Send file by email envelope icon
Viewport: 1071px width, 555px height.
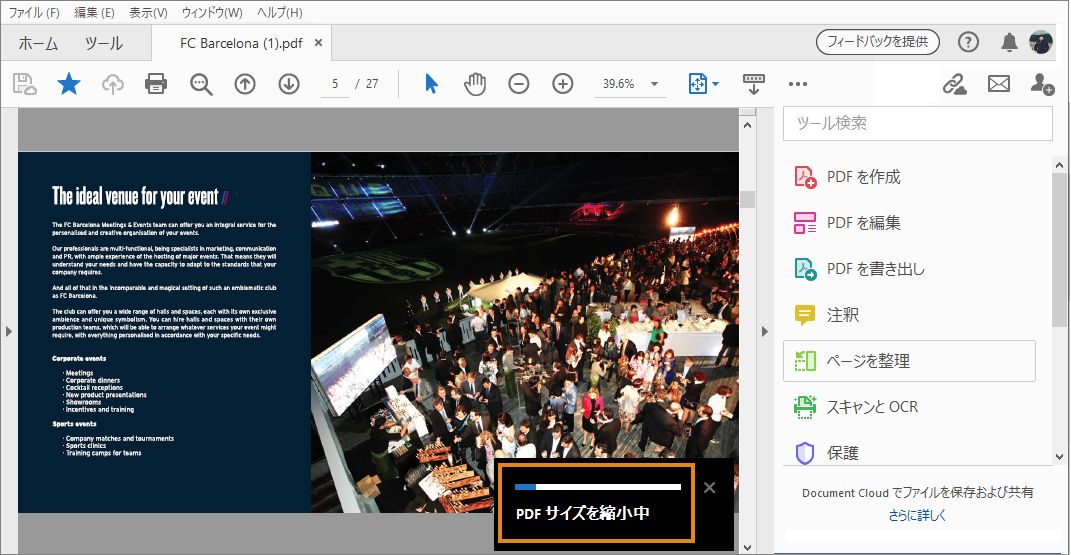click(x=999, y=84)
